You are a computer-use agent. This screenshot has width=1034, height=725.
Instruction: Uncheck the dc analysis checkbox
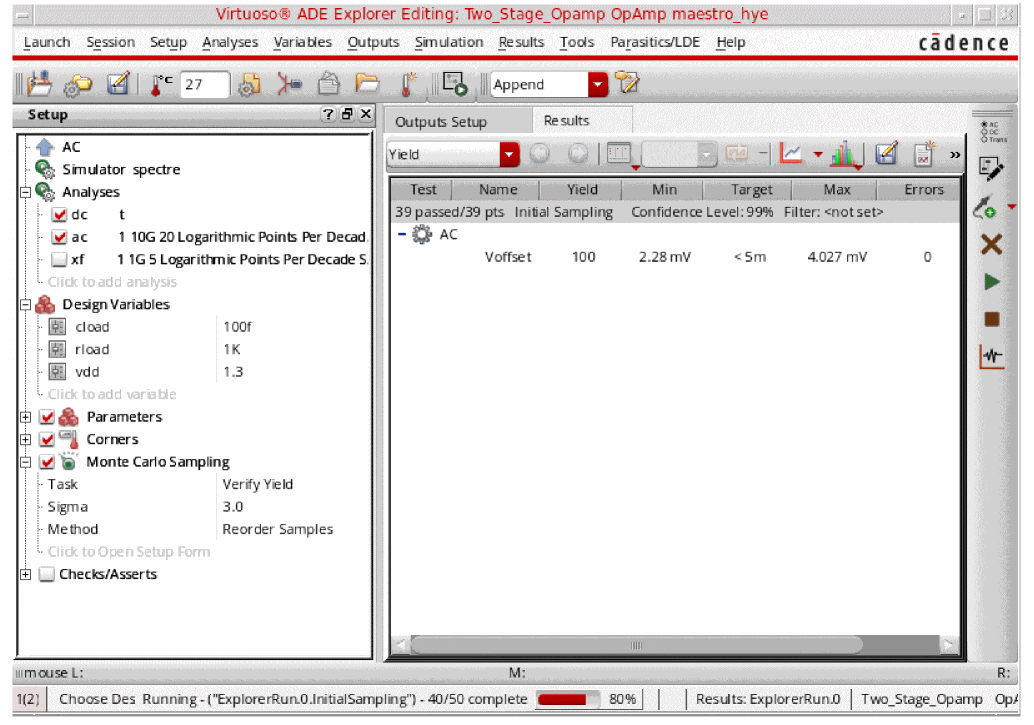pos(59,215)
